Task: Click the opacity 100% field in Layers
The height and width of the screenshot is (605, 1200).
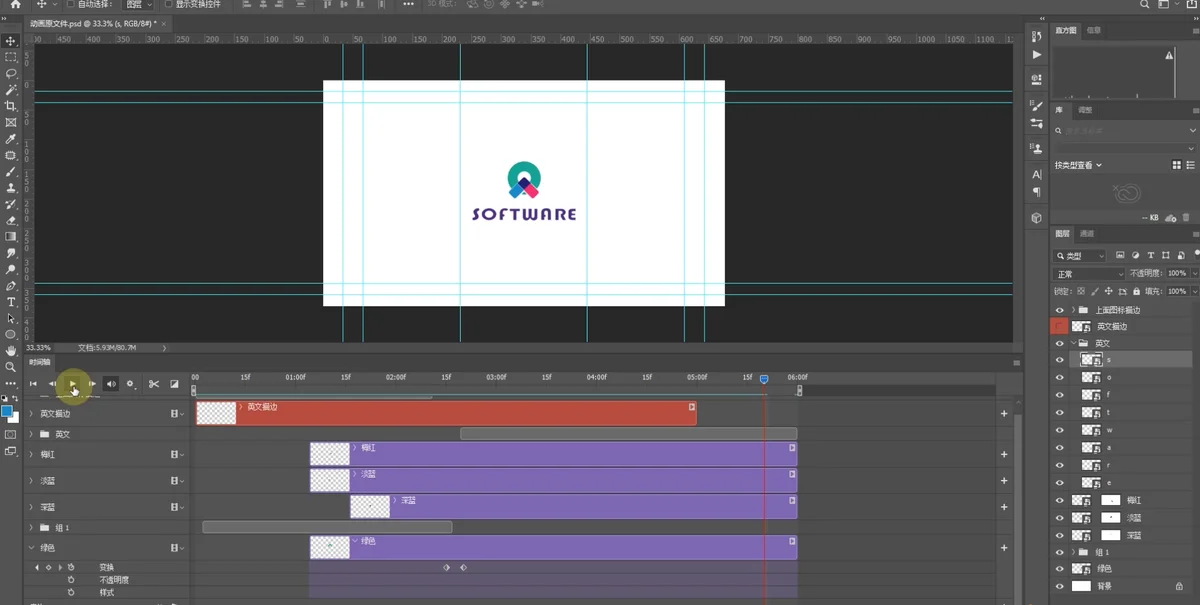Action: (x=1177, y=274)
